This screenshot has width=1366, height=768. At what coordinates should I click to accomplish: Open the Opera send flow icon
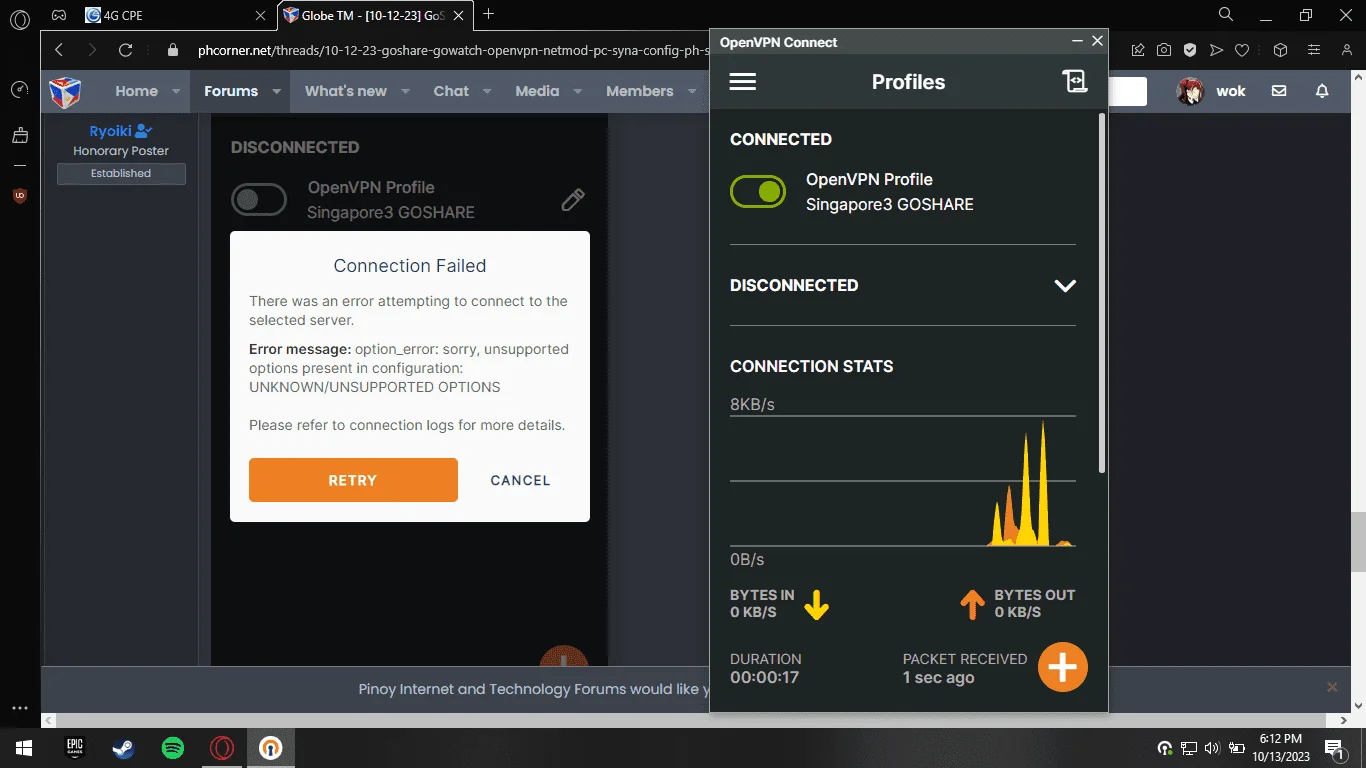tap(1216, 50)
